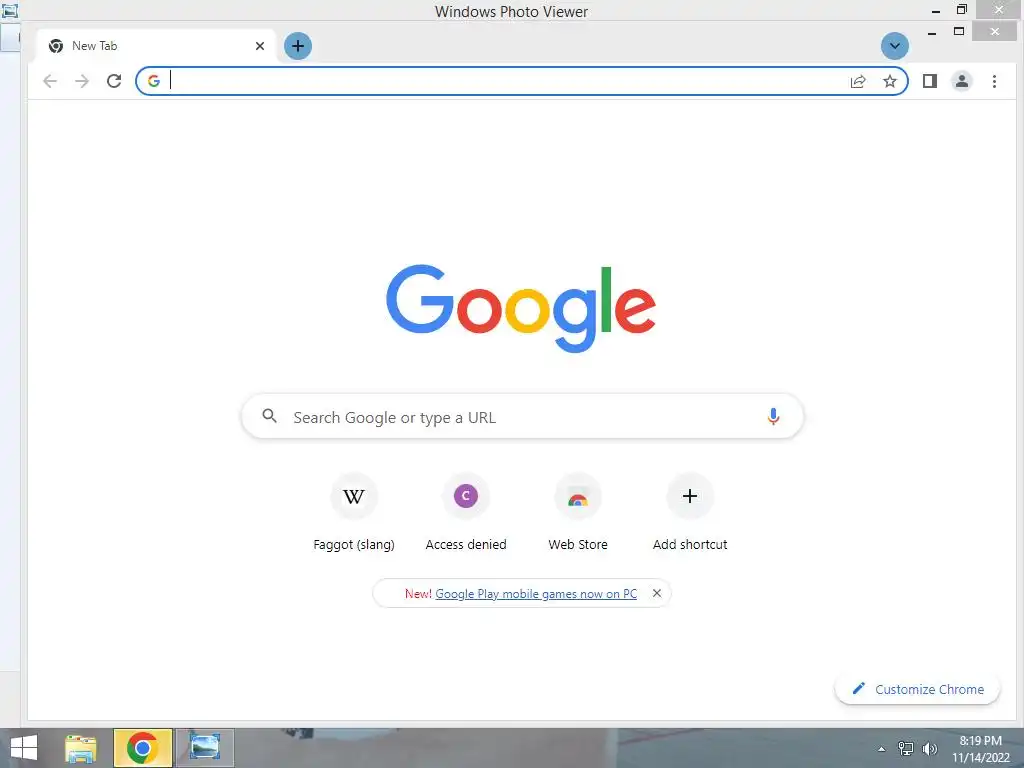Select the New Tab tab
1024x768 pixels.
point(157,46)
